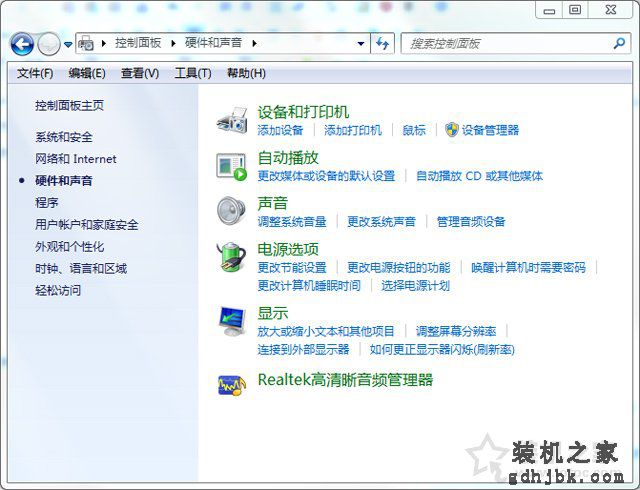Click the AutoPlay icon
640x490 pixels.
click(232, 166)
